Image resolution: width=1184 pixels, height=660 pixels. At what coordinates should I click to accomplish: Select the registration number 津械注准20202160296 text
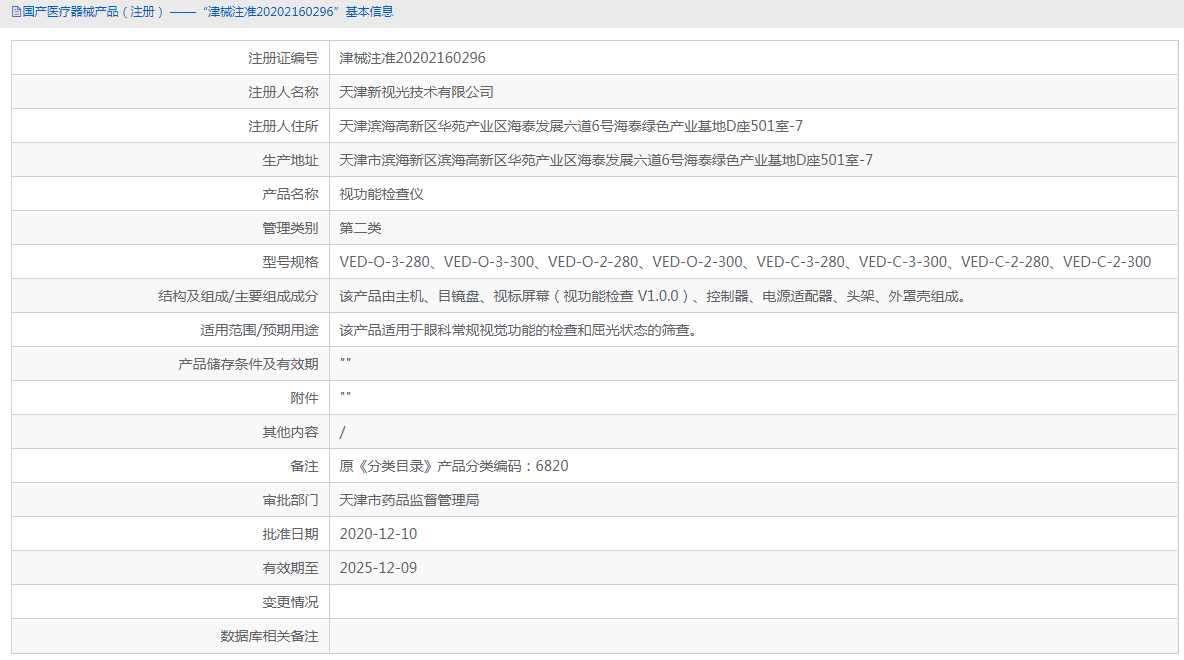point(414,57)
